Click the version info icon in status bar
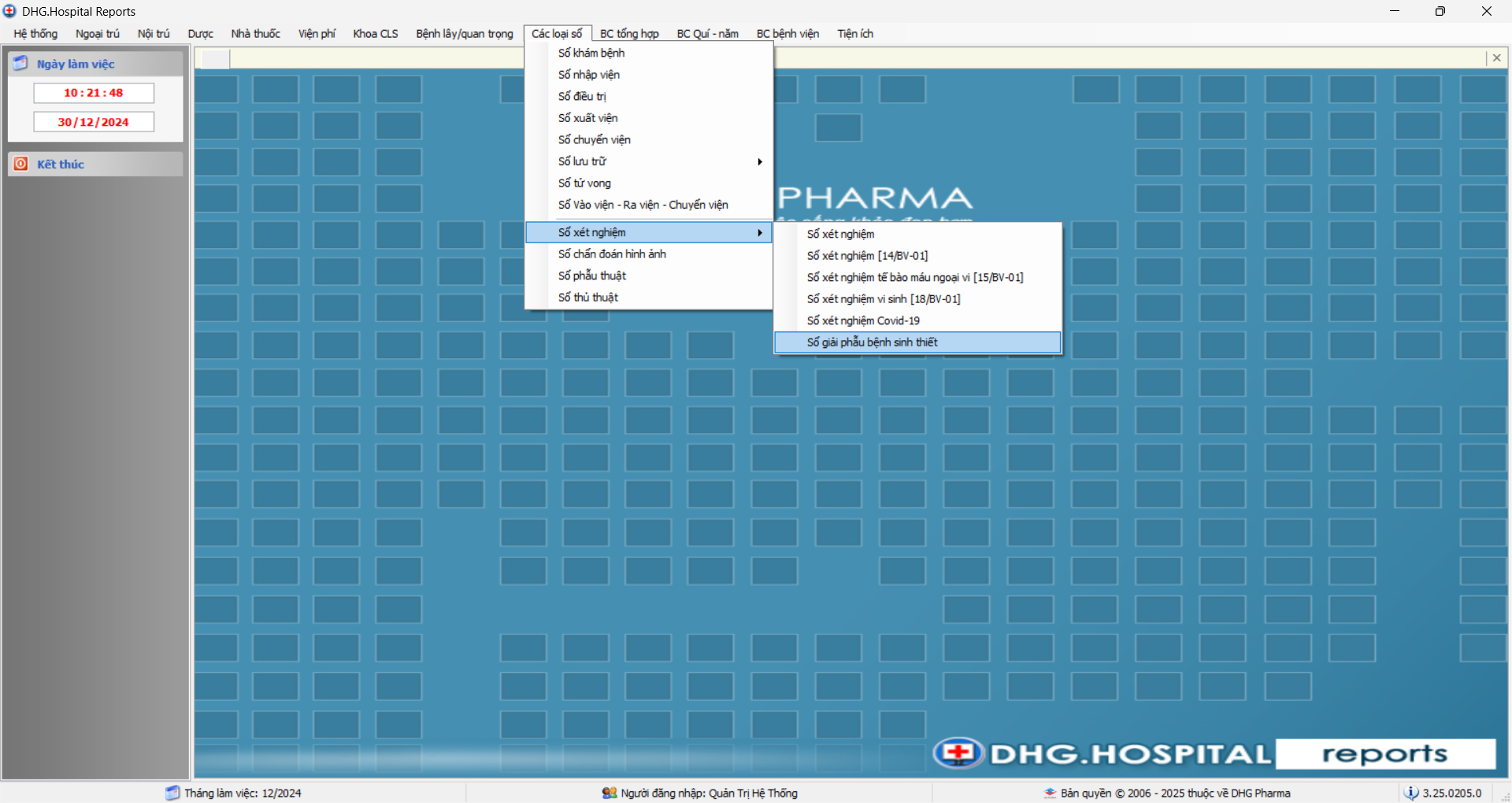The height and width of the screenshot is (803, 1512). 1411,793
